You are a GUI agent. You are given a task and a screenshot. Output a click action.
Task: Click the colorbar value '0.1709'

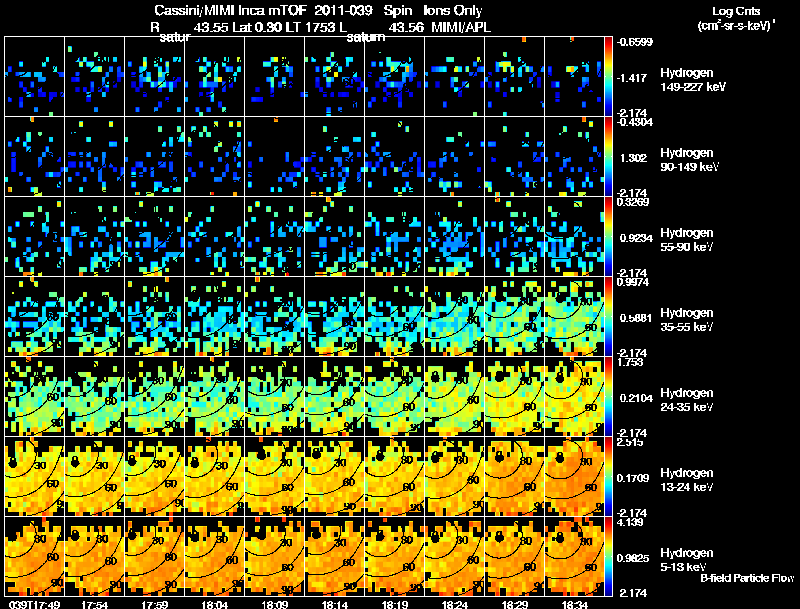633,478
